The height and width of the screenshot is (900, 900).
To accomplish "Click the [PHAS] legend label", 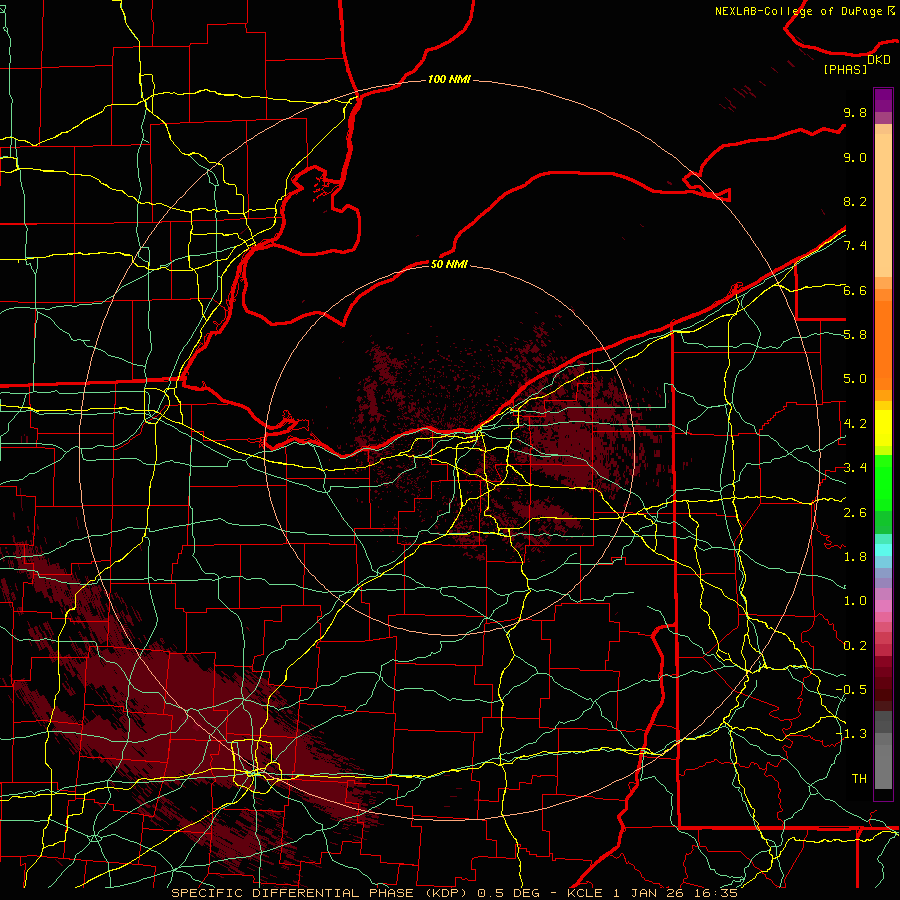I will pyautogui.click(x=845, y=69).
